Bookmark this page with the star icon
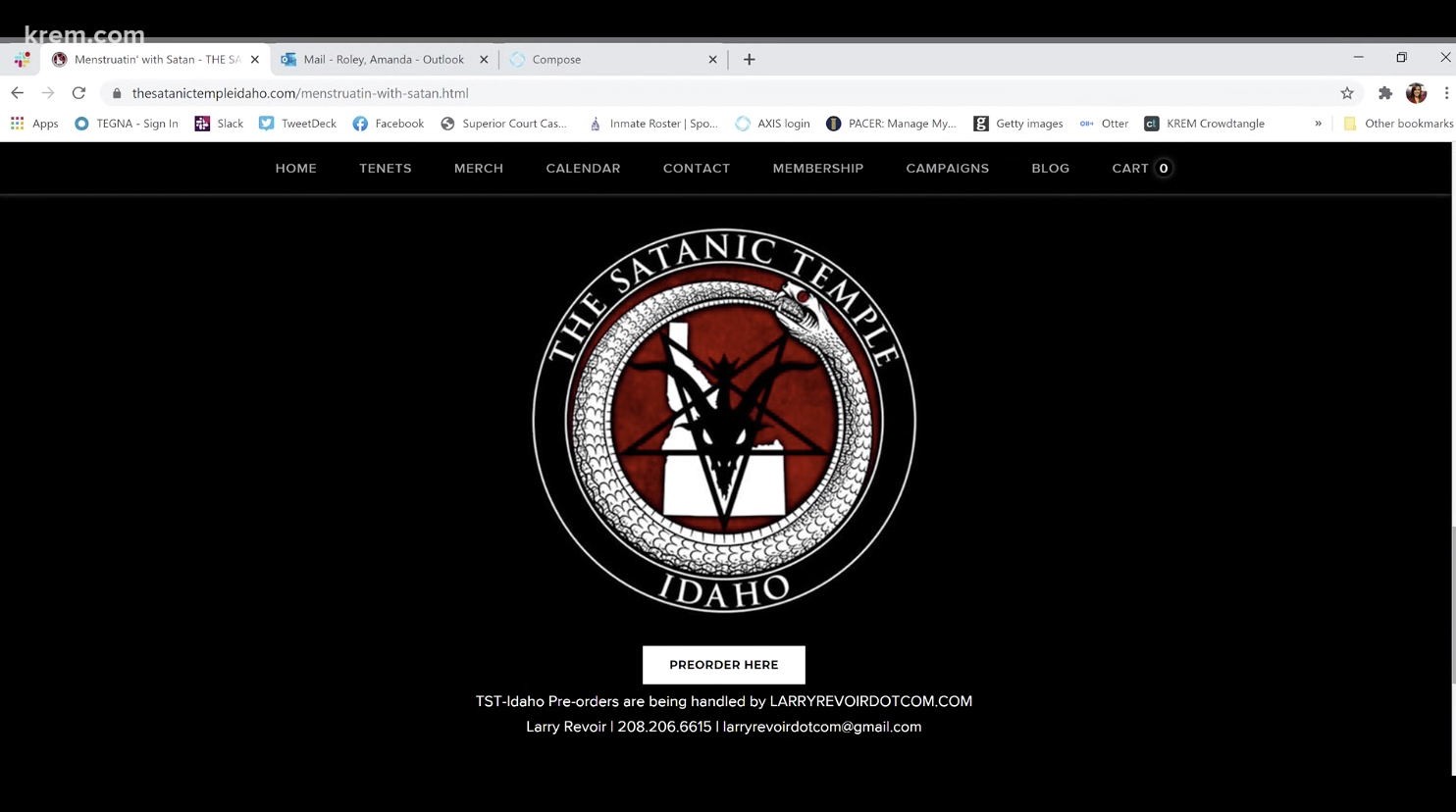This screenshot has width=1456, height=812. point(1347,93)
